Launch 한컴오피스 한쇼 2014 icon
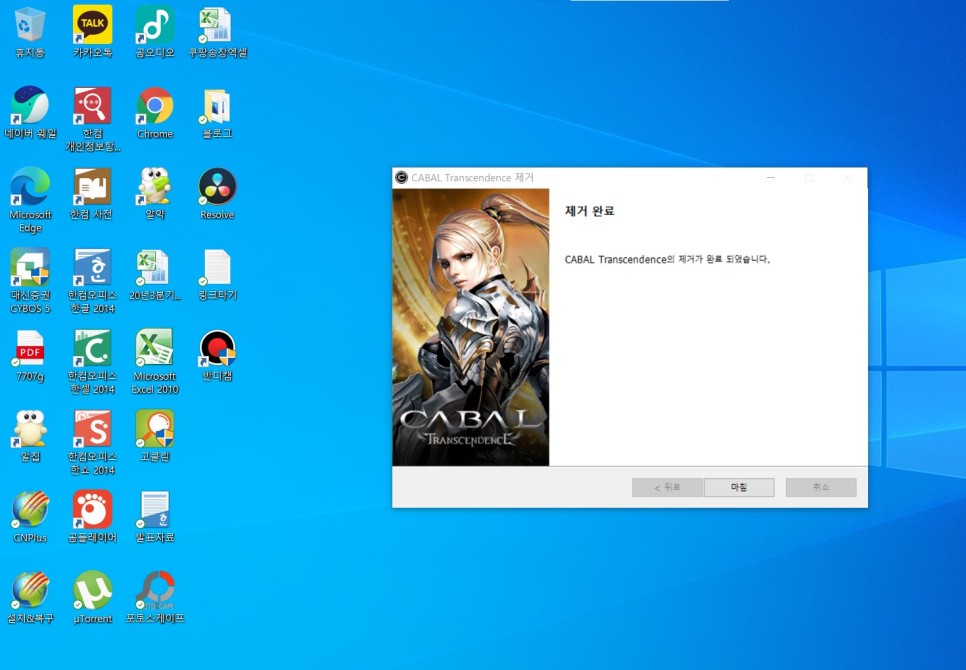 (x=92, y=442)
